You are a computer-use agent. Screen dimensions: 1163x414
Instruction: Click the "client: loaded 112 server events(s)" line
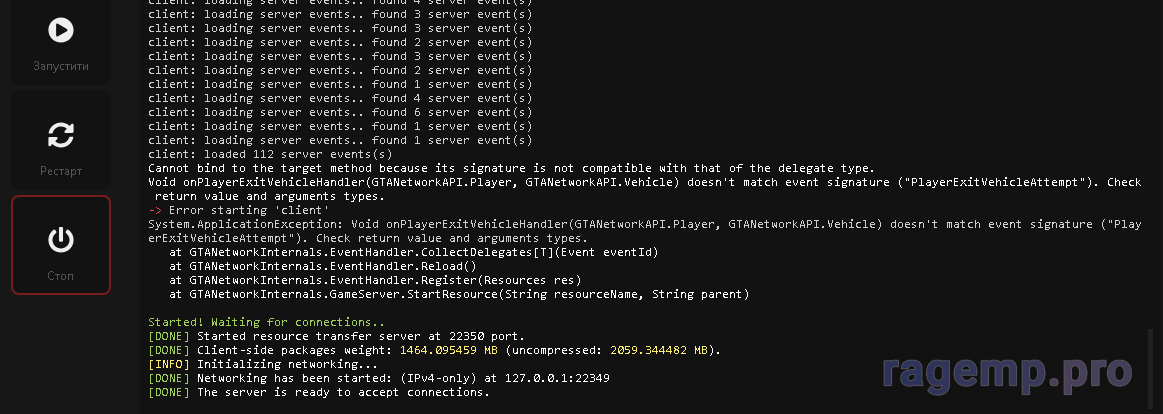270,154
